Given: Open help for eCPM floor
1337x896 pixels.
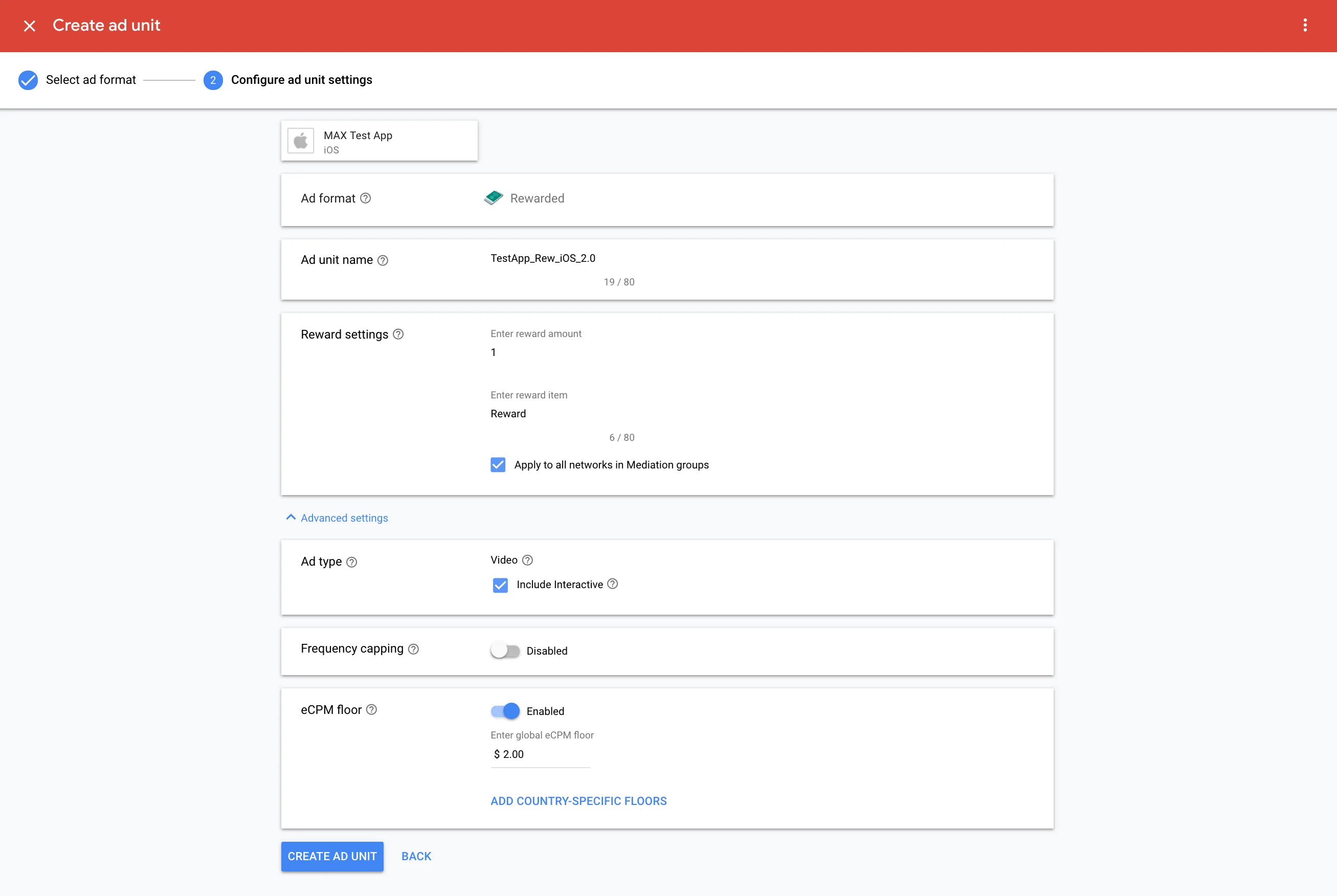Looking at the screenshot, I should 371,710.
